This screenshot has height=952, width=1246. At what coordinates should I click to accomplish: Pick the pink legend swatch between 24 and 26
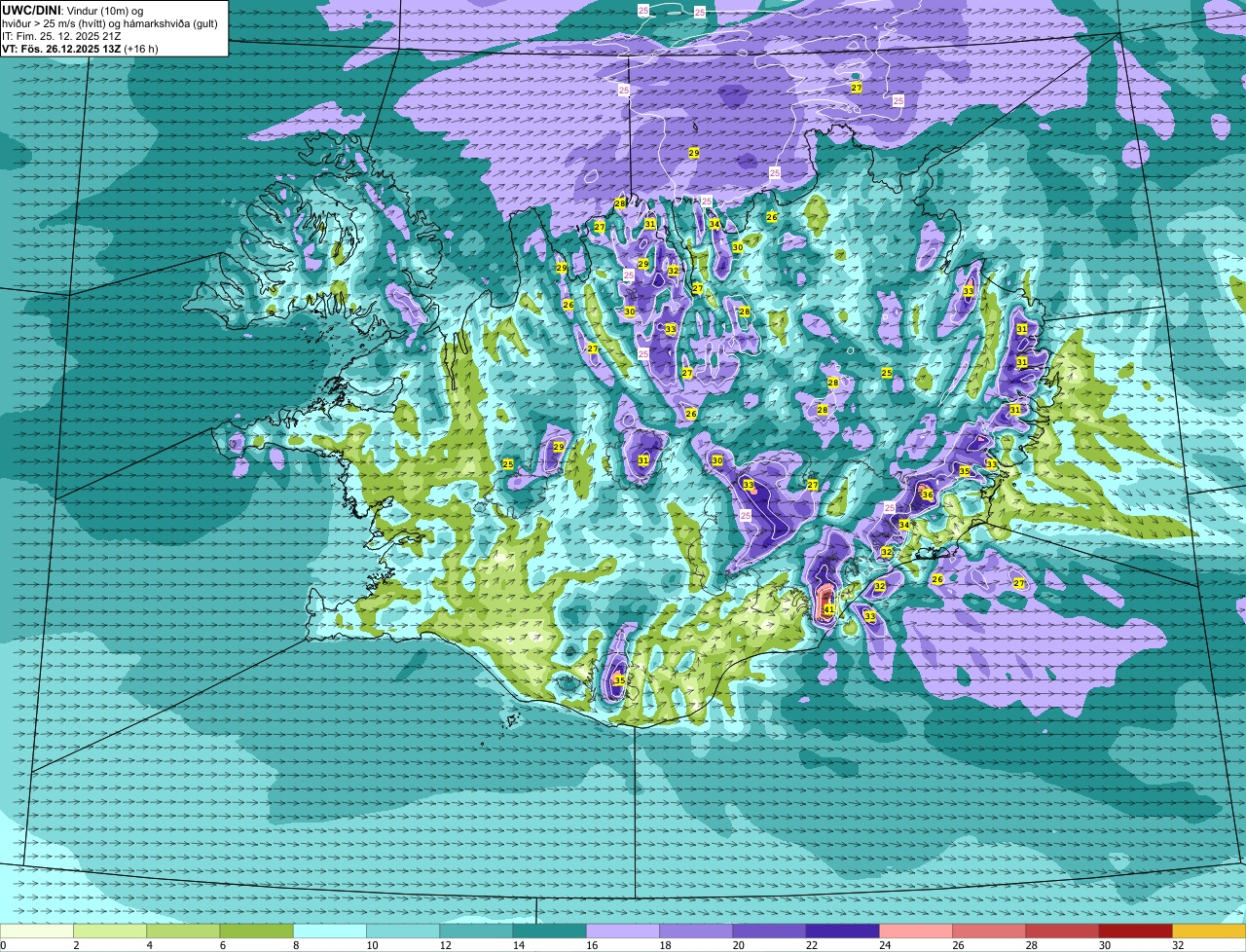point(916,932)
